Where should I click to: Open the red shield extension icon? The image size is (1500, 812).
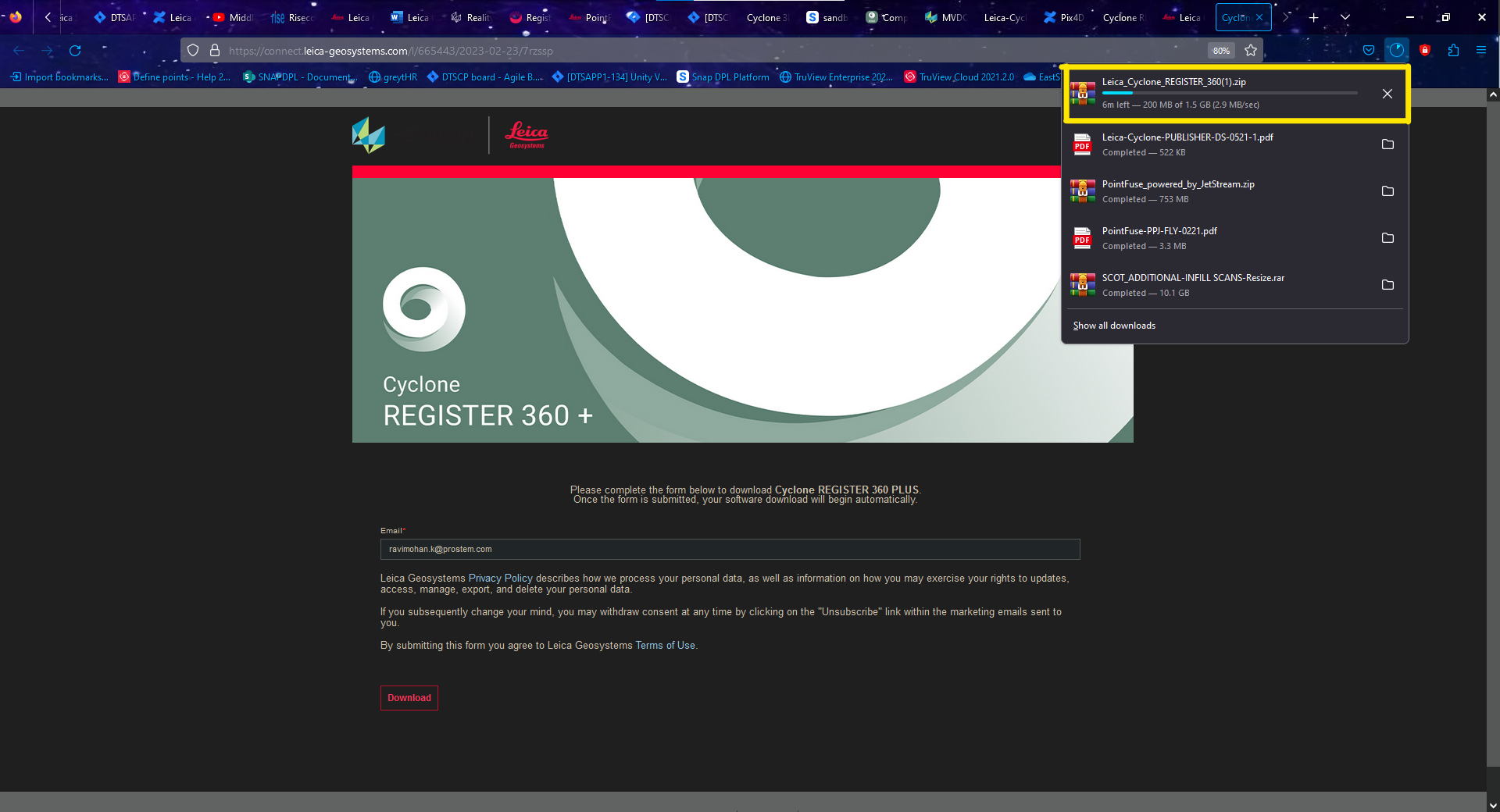pos(1425,51)
